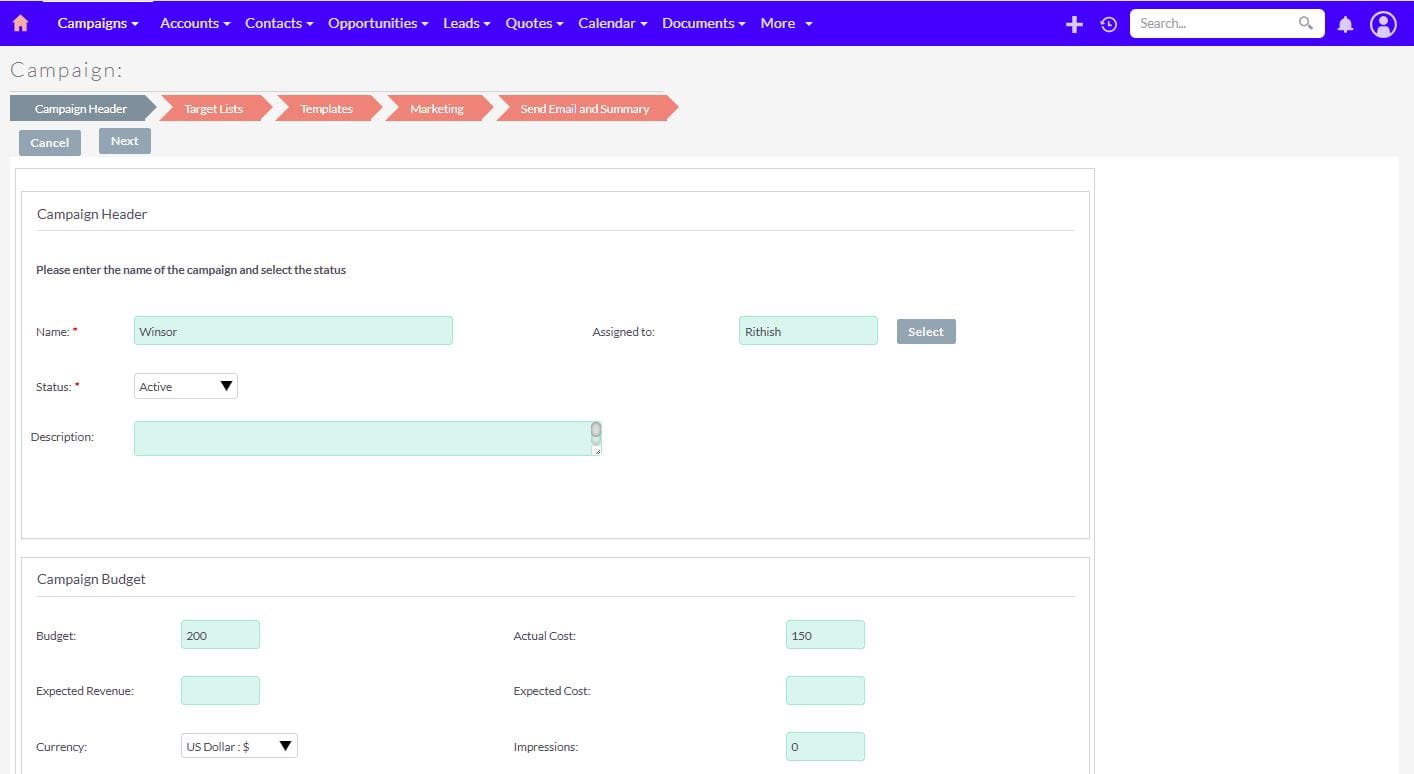Click Select beside Assigned to field
This screenshot has width=1414, height=774.
pyautogui.click(x=925, y=332)
